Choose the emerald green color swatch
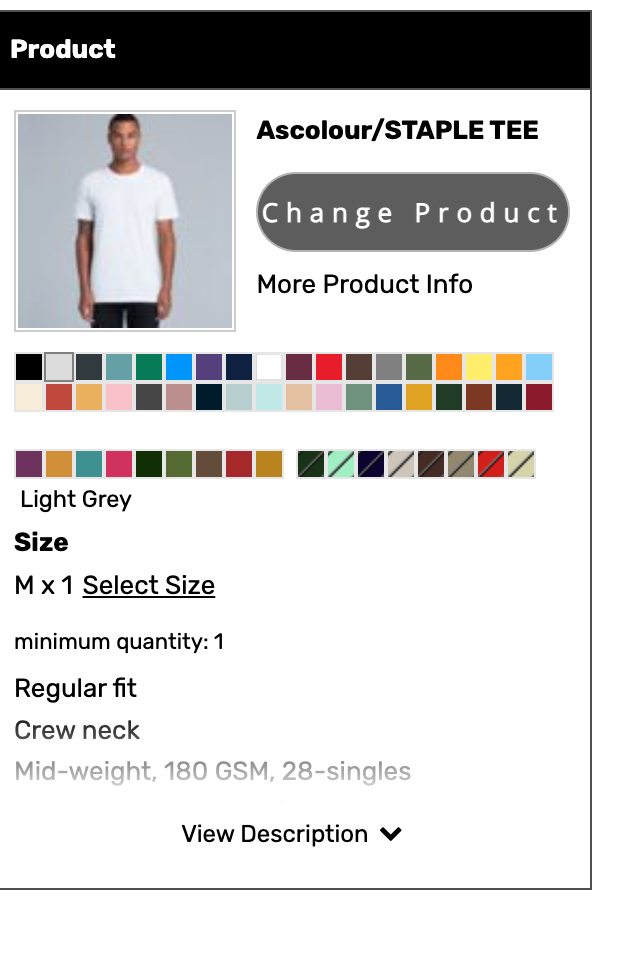This screenshot has height=960, width=630. [149, 367]
